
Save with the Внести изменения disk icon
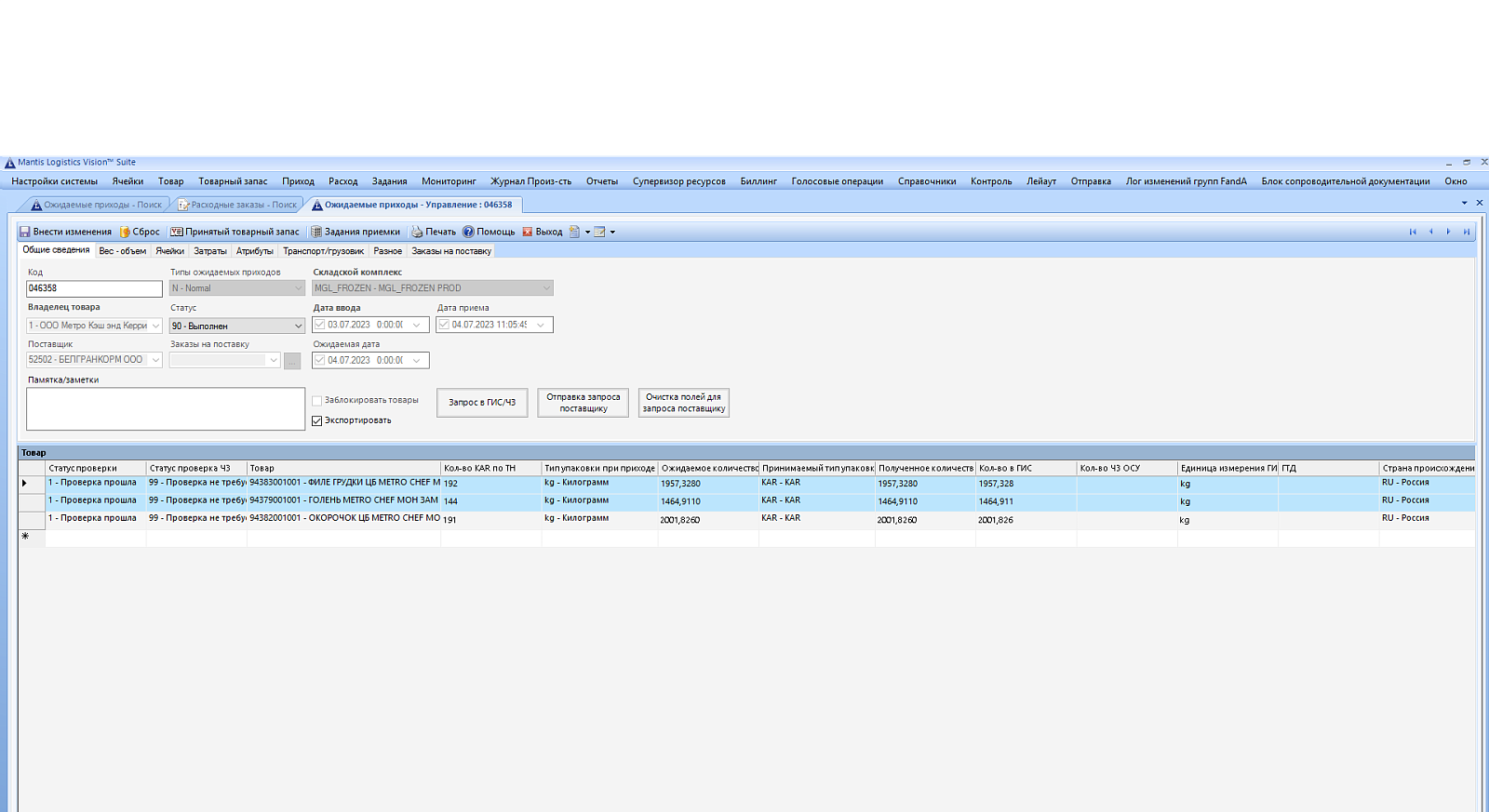(x=25, y=232)
